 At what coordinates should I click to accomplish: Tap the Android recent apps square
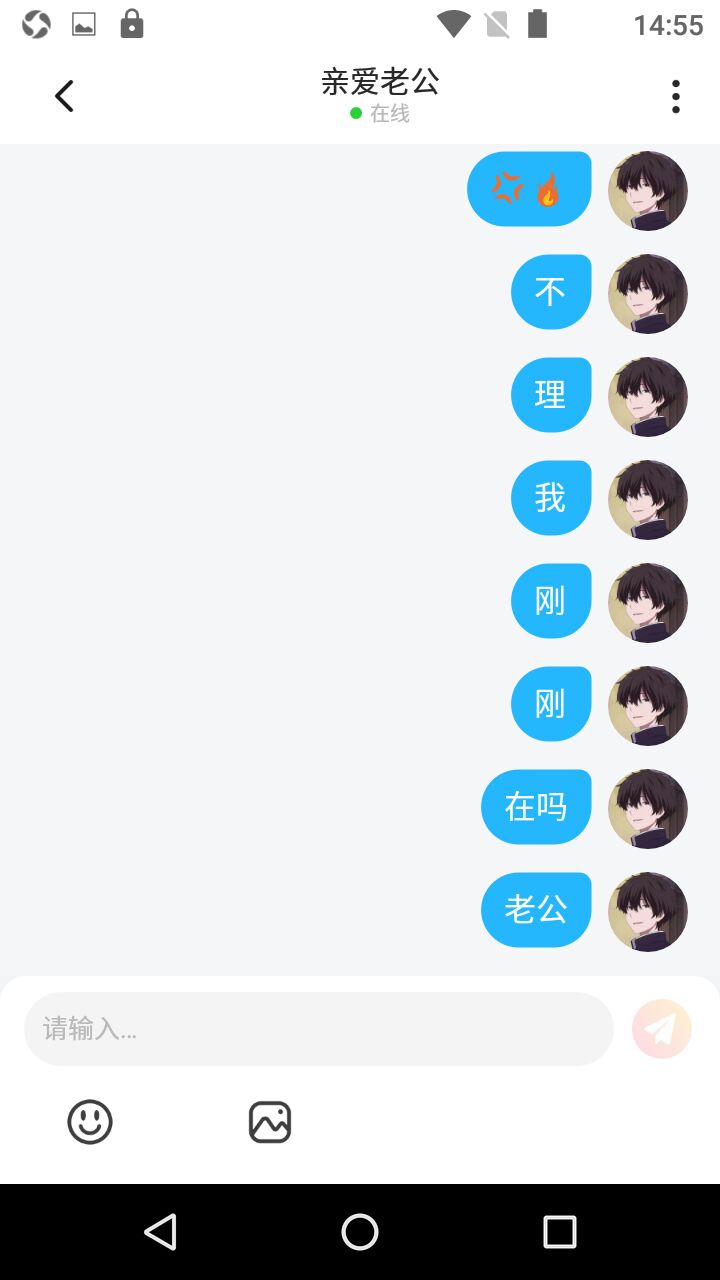(x=560, y=1232)
